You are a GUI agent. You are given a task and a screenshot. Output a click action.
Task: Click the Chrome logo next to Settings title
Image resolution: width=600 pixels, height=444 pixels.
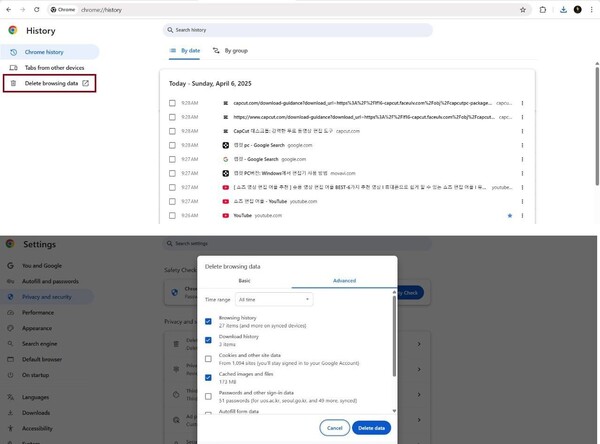[11, 243]
